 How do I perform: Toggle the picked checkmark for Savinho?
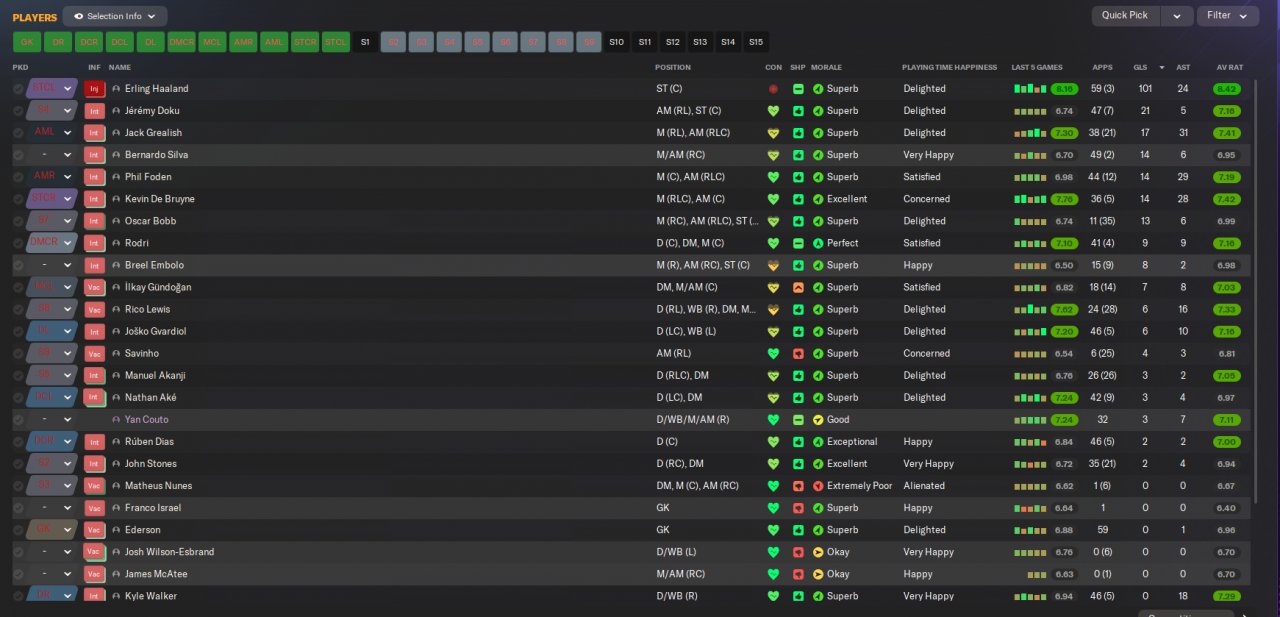[x=18, y=353]
